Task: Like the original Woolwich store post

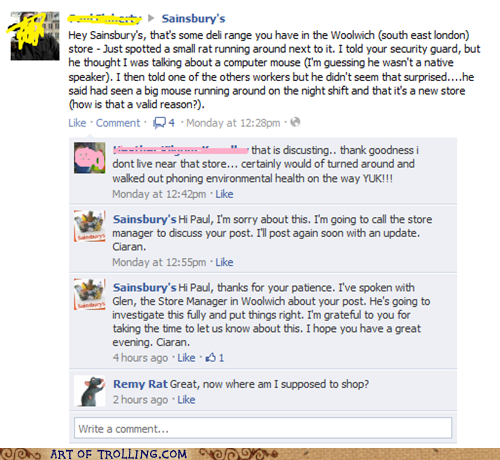Action: (77, 123)
